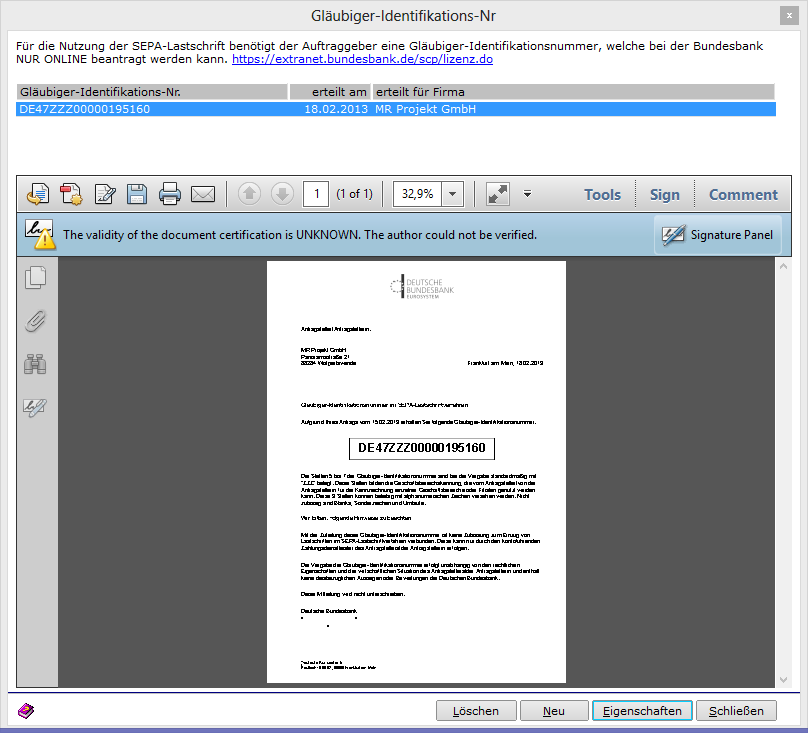Viewport: 808px width, 733px height.
Task: Select the row DE47ZZZ00000195160
Action: pyautogui.click(x=396, y=109)
